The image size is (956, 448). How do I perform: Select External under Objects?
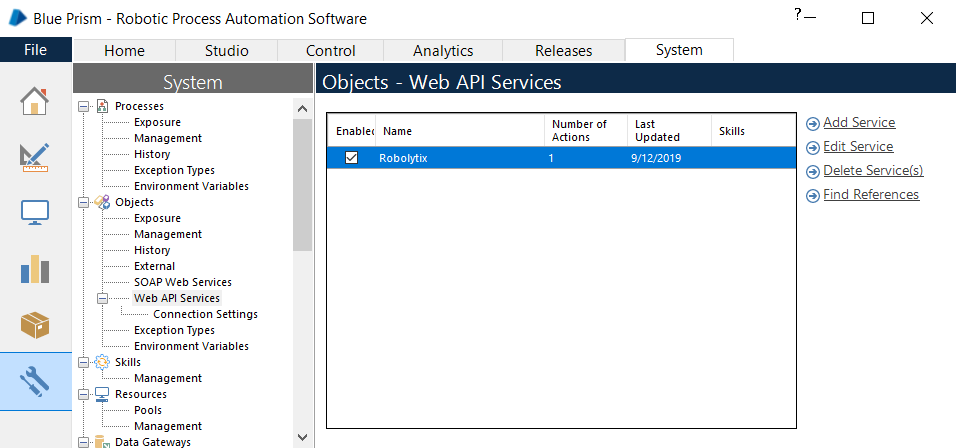tap(154, 266)
